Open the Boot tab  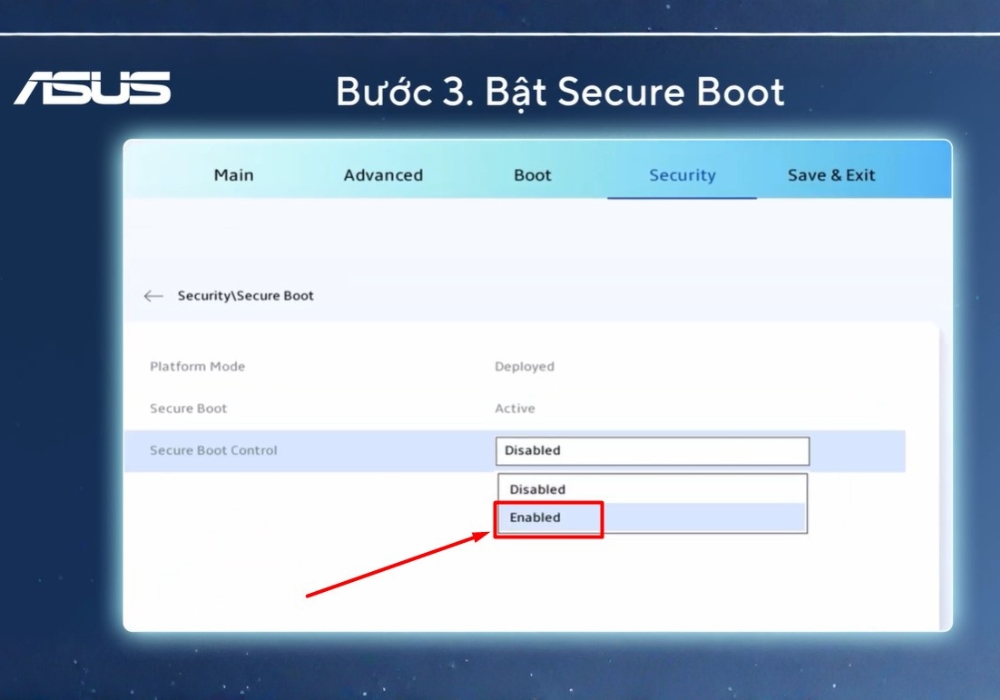point(533,175)
